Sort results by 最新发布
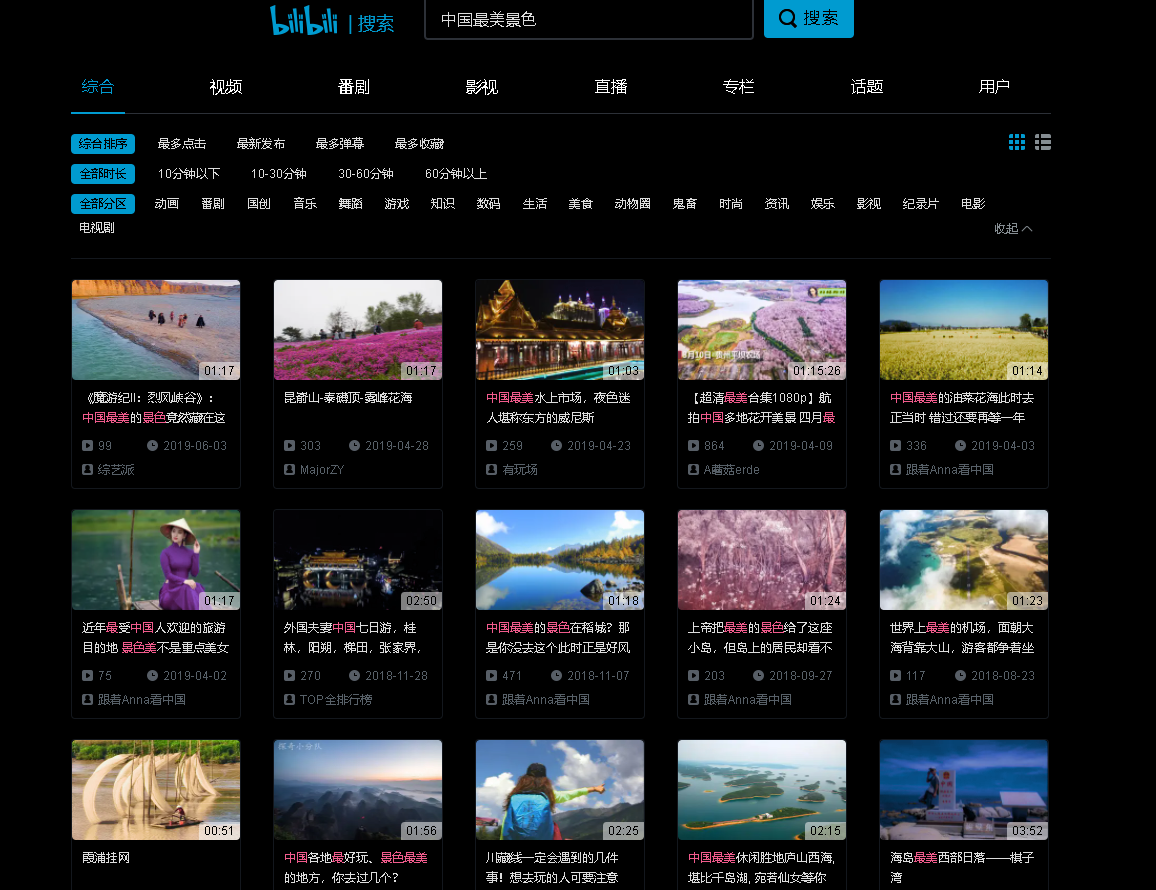This screenshot has width=1156, height=890. [x=260, y=144]
